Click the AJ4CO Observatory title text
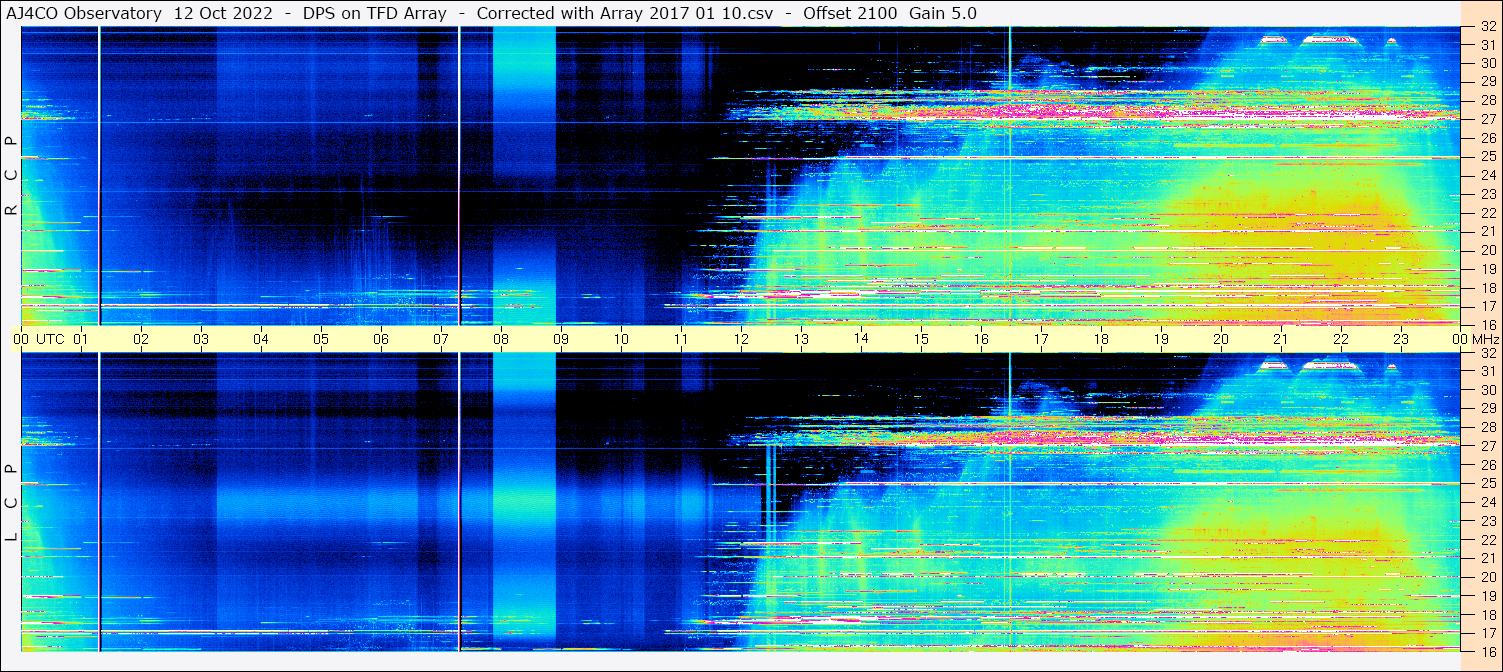Screen dimensions: 1503x672 point(84,13)
